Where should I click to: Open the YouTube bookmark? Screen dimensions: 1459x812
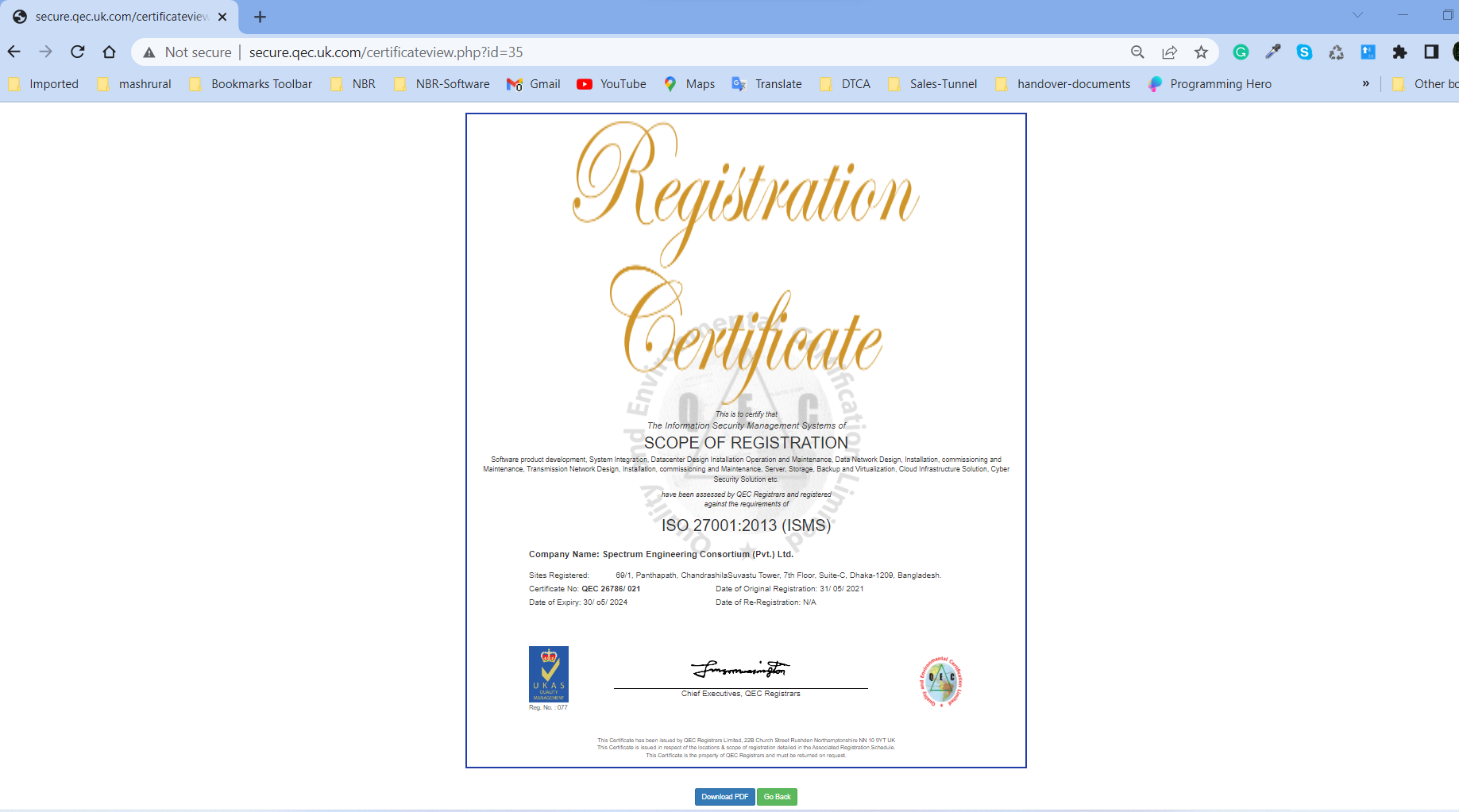click(612, 84)
